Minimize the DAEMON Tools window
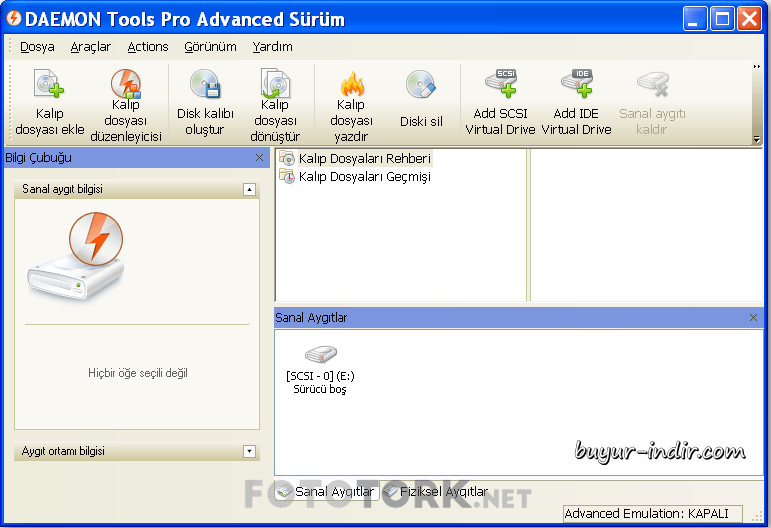 tap(694, 19)
